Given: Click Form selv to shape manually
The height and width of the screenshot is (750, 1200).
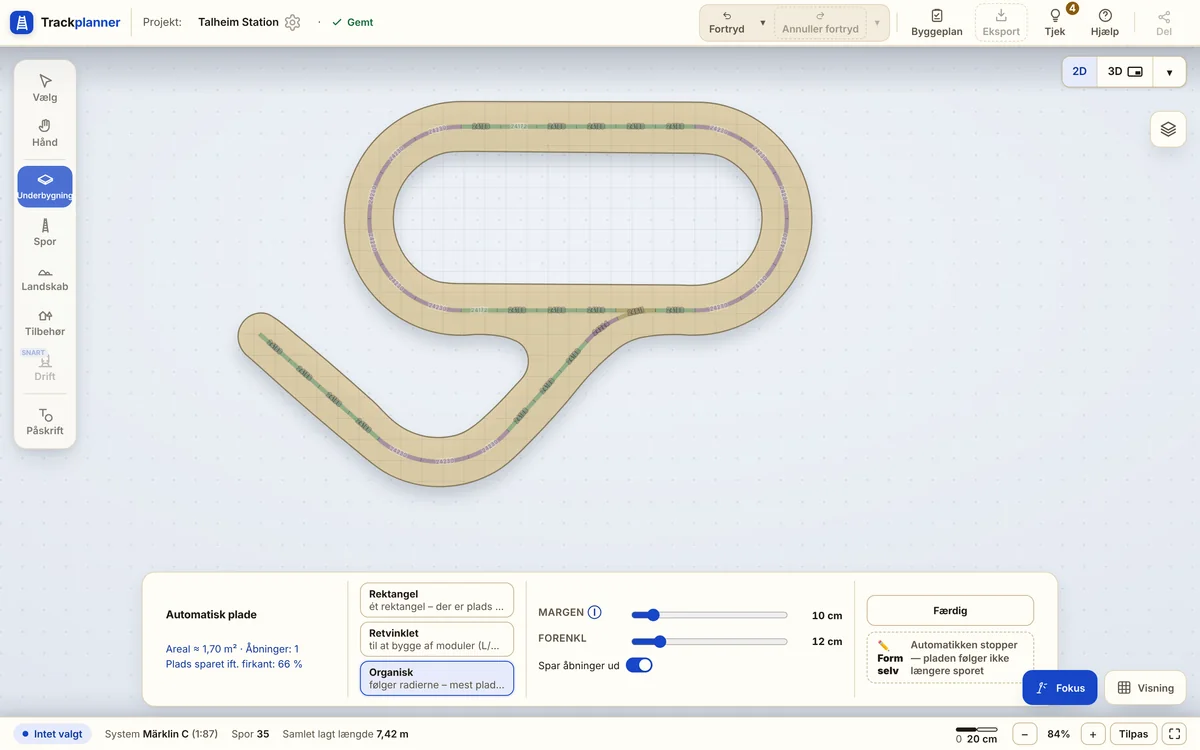Looking at the screenshot, I should click(x=950, y=658).
